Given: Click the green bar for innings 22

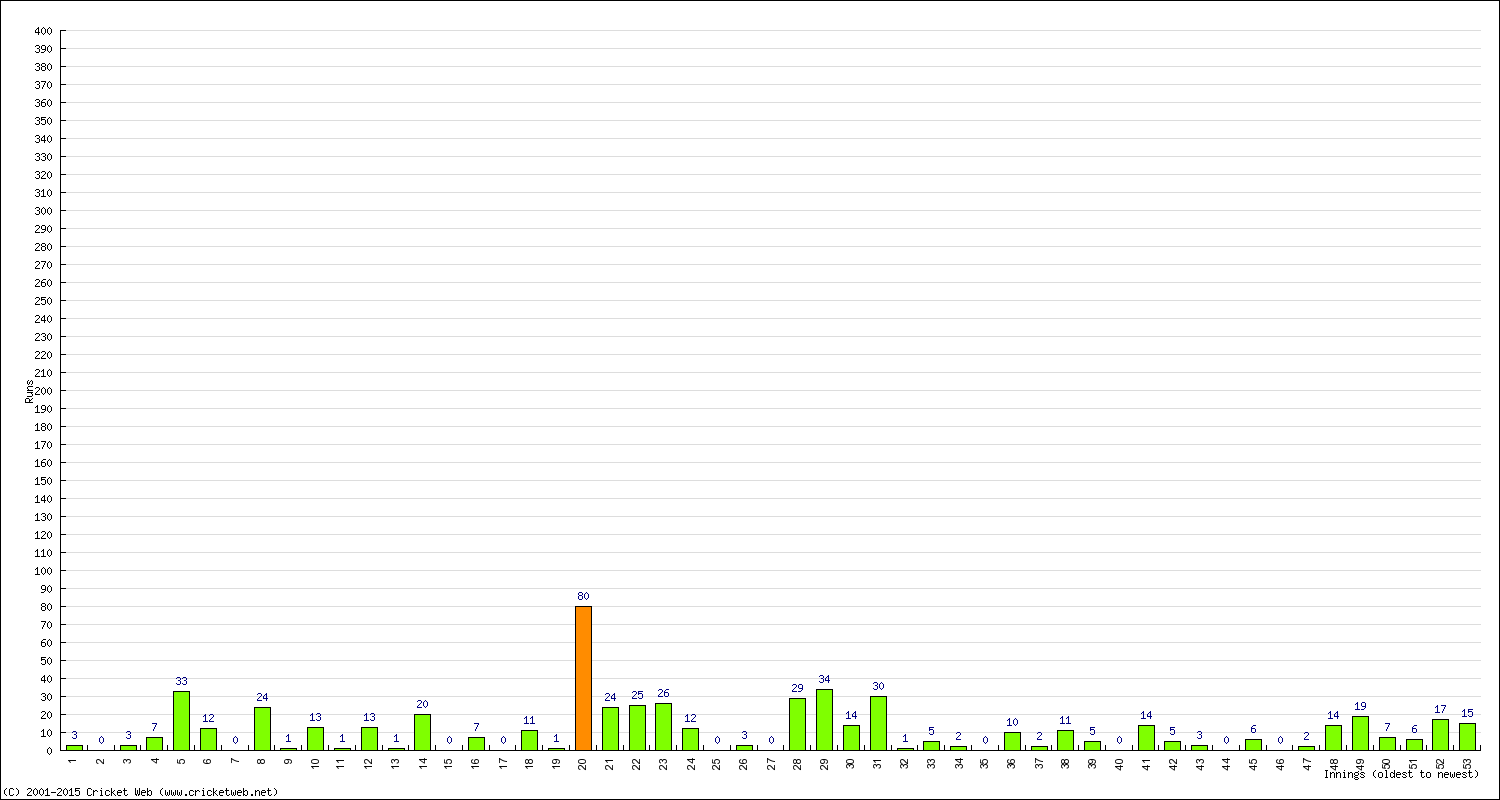Looking at the screenshot, I should 637,727.
